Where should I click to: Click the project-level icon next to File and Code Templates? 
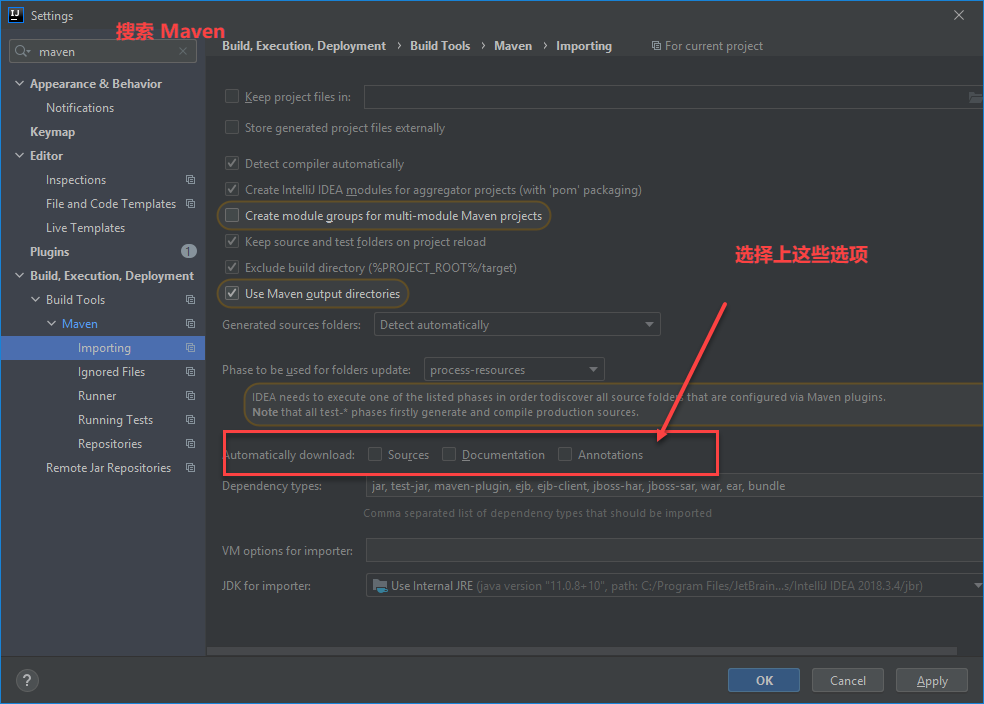(190, 204)
